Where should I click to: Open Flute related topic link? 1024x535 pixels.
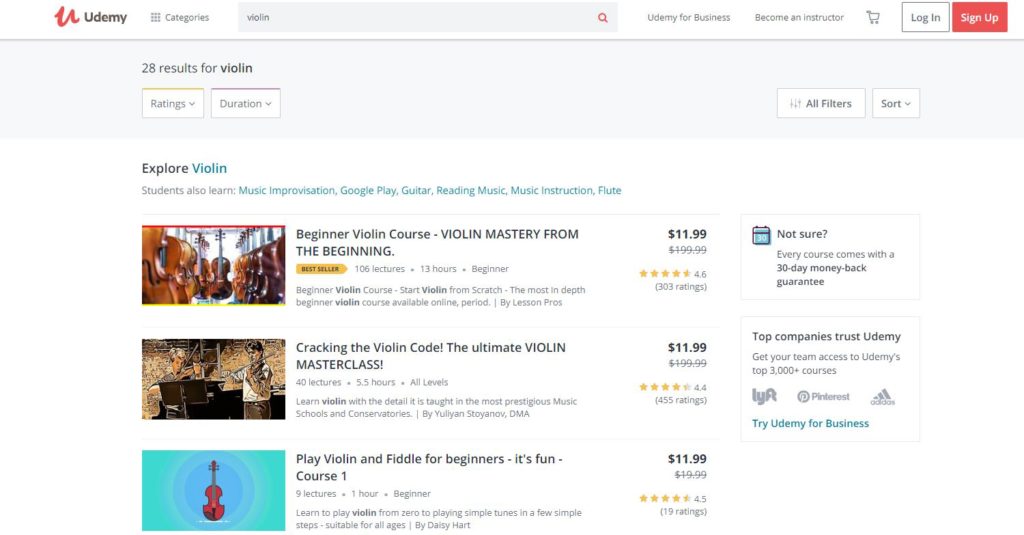[x=609, y=190]
